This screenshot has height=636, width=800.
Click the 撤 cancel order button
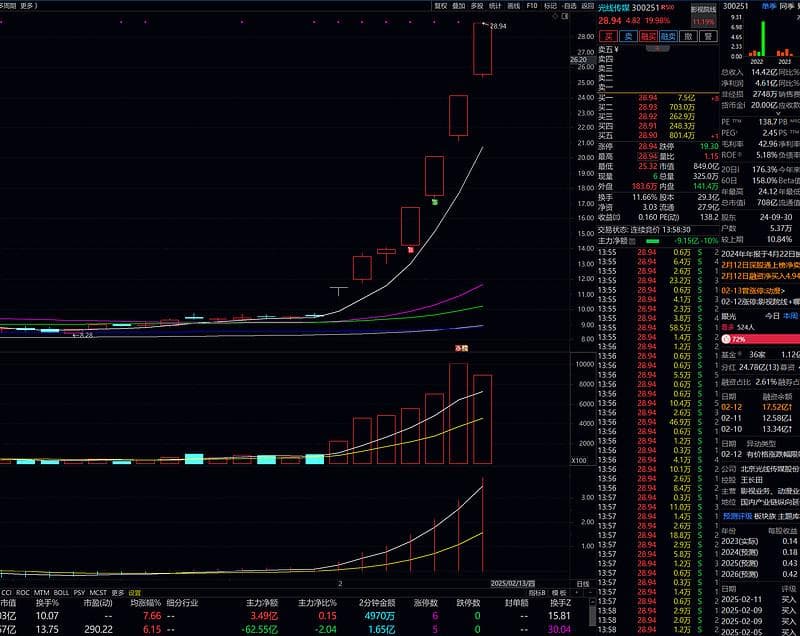coord(688,36)
